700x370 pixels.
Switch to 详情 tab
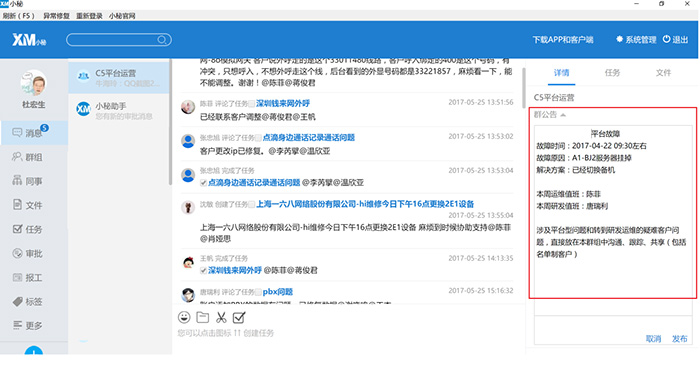click(x=561, y=73)
